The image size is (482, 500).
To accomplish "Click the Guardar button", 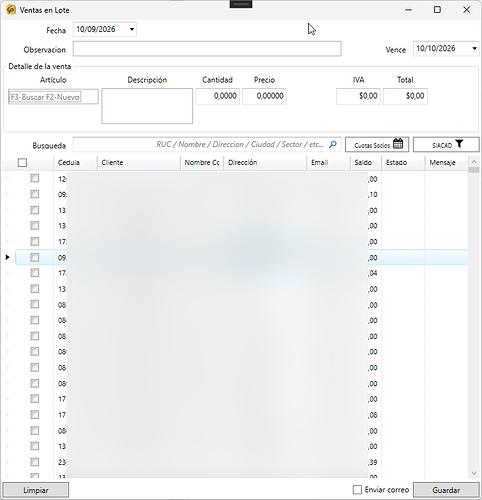I will tap(446, 490).
